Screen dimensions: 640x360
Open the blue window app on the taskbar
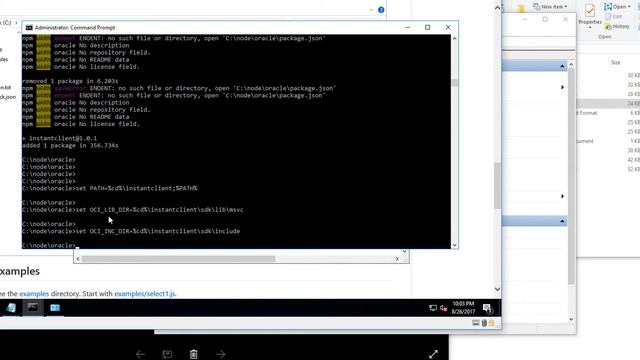[55, 308]
